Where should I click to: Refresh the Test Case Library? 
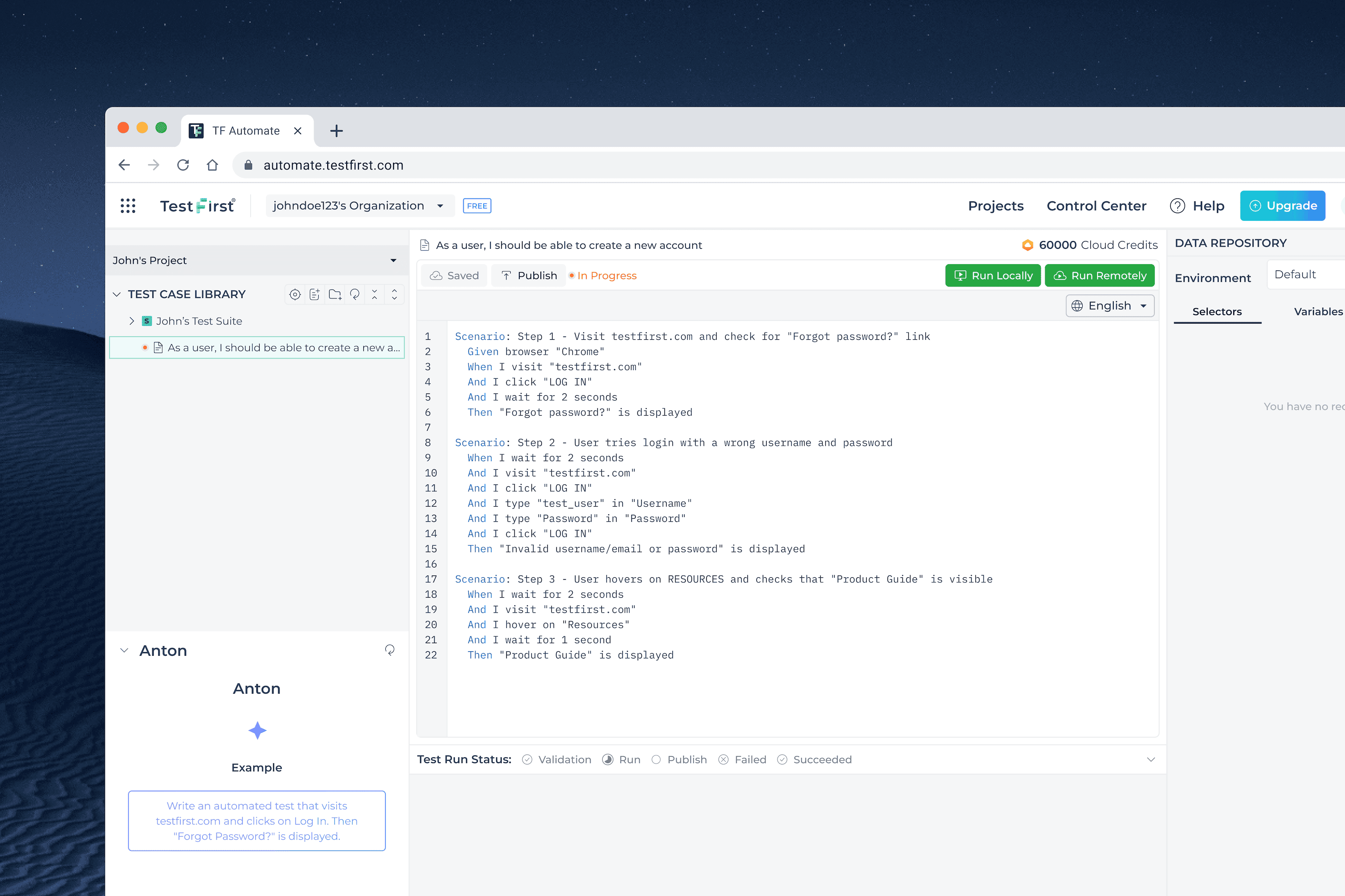pos(355,295)
